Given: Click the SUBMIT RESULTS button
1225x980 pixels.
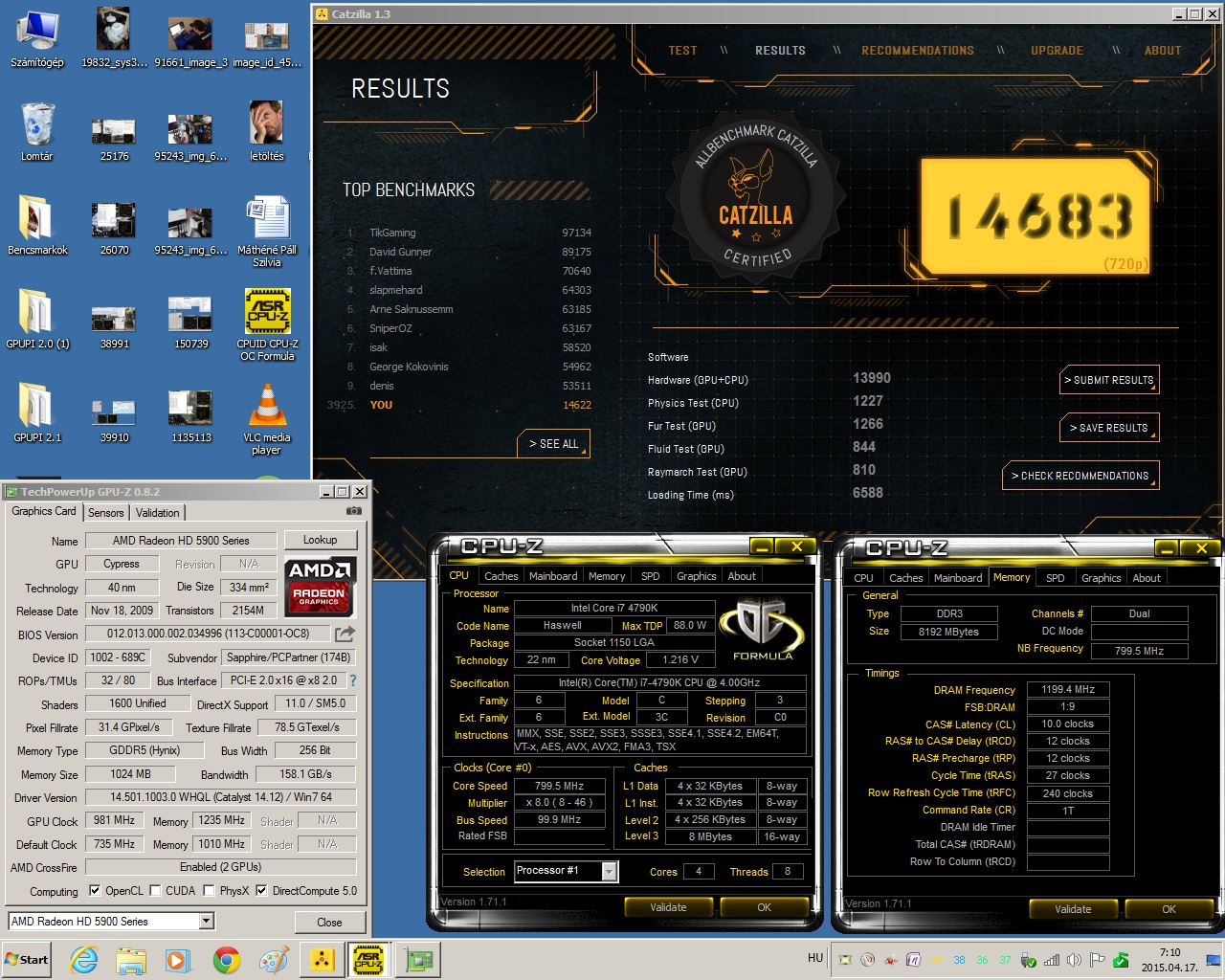Looking at the screenshot, I should 1109,380.
